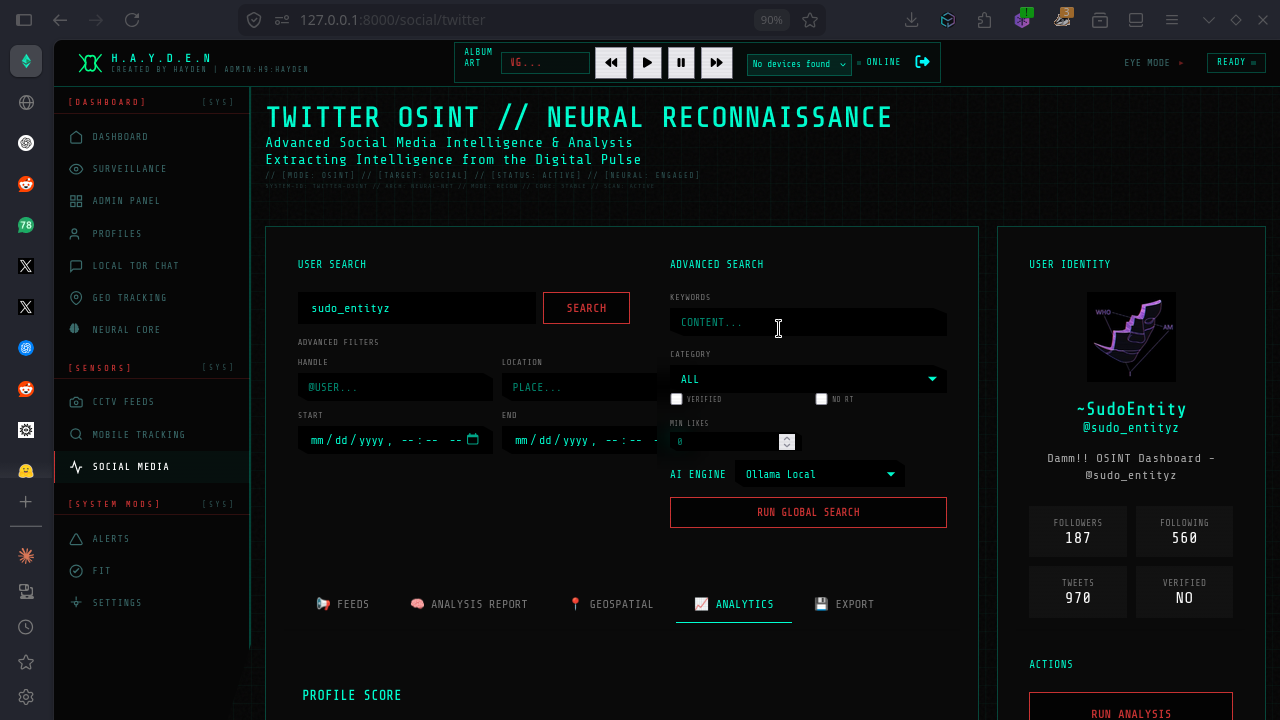
Task: Go back in browser history
Action: [x=60, y=20]
